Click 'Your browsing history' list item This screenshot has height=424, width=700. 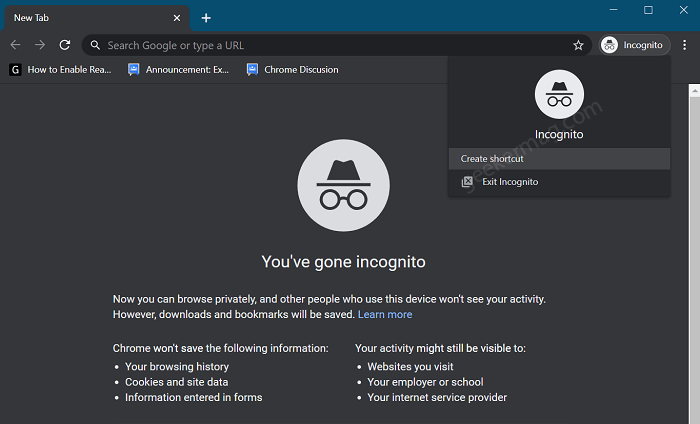pyautogui.click(x=177, y=367)
